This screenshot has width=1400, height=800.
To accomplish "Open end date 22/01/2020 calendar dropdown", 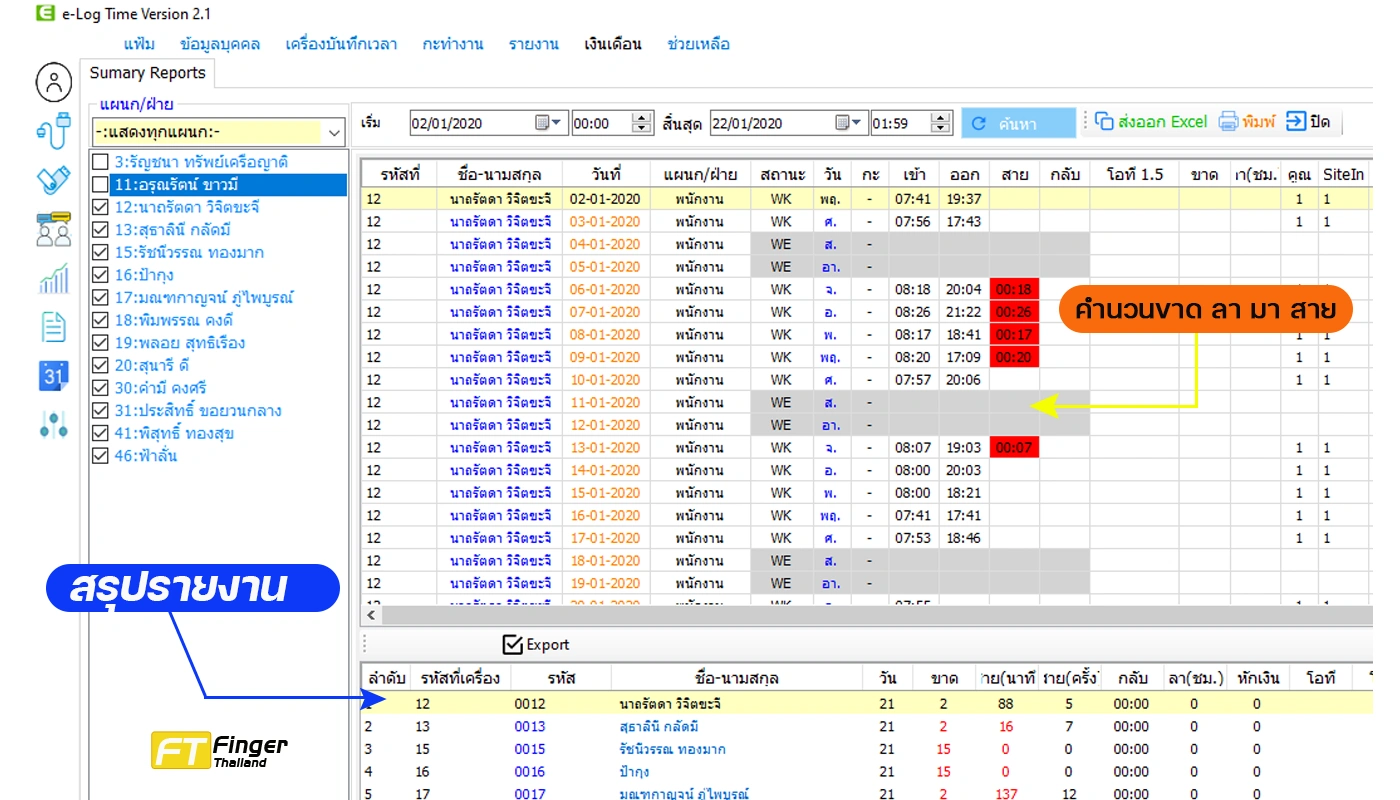I will [x=850, y=123].
